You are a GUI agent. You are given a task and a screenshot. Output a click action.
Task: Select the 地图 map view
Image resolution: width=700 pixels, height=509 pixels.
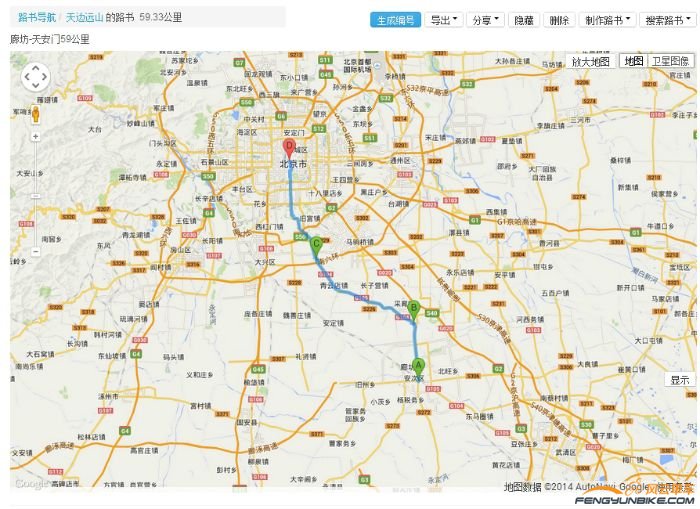click(x=633, y=61)
